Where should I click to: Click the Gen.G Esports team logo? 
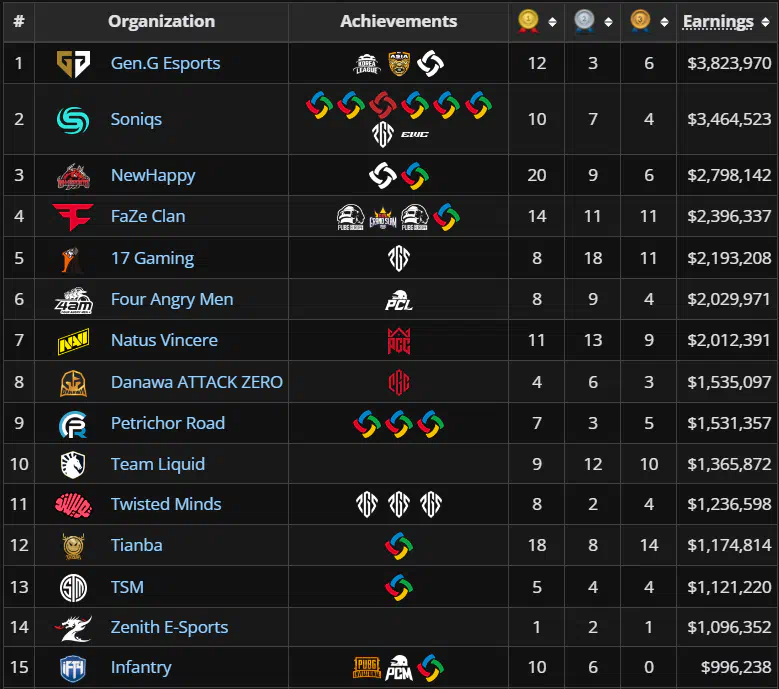(73, 64)
